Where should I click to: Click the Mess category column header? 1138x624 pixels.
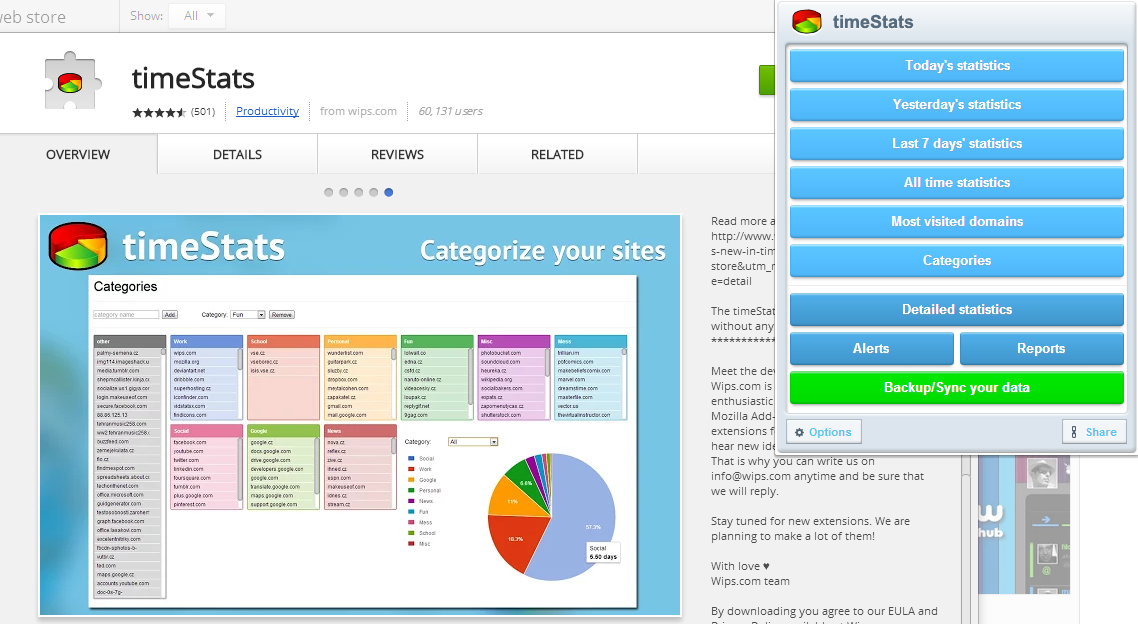click(x=591, y=341)
